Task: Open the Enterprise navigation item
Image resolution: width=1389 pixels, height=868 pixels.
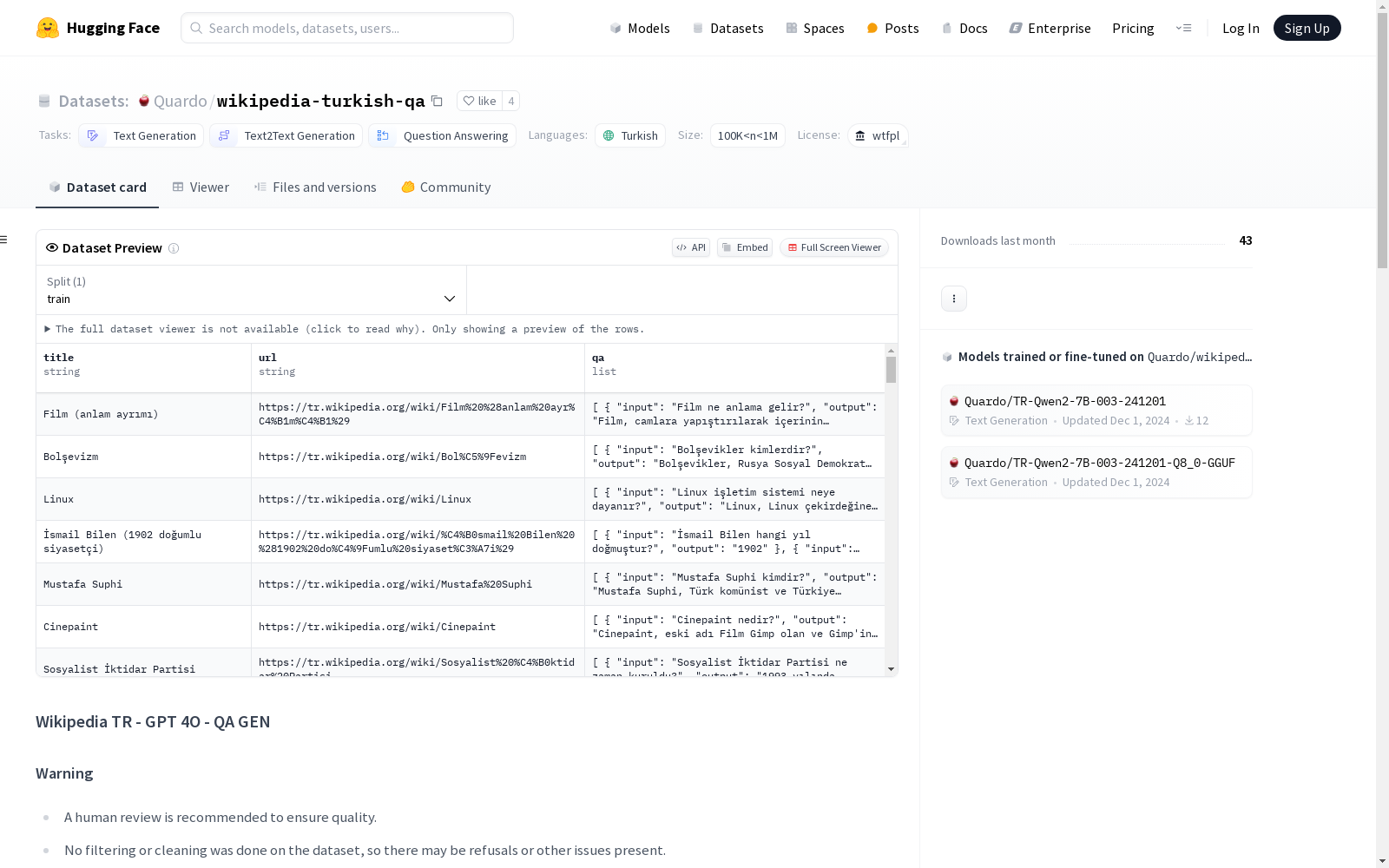Action: pos(1050,28)
